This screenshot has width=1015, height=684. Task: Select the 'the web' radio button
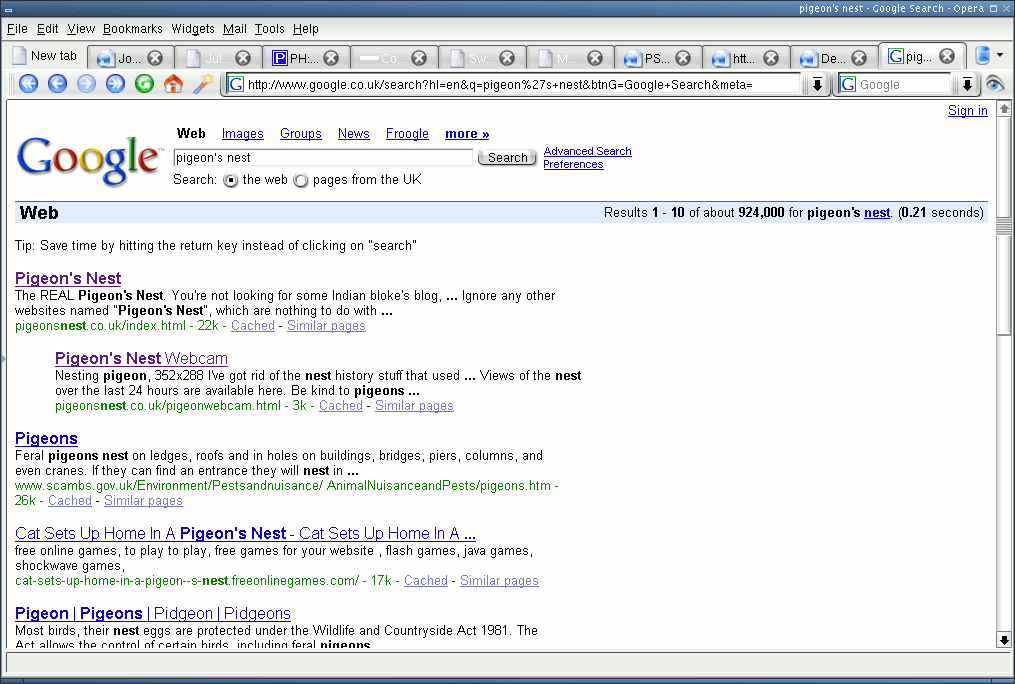click(230, 180)
